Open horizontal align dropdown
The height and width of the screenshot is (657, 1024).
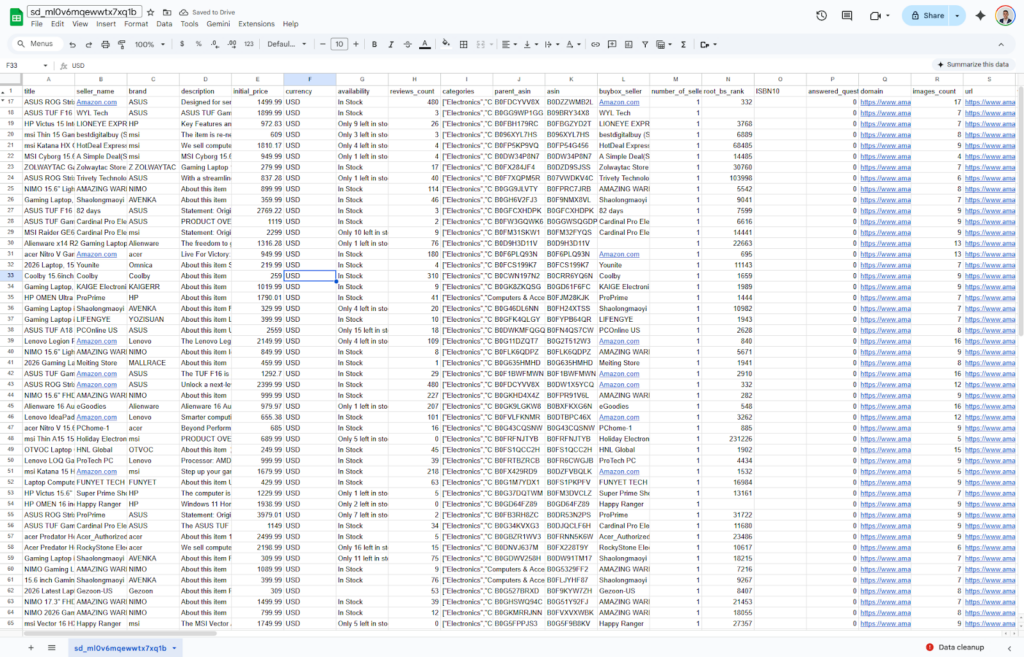click(x=507, y=44)
